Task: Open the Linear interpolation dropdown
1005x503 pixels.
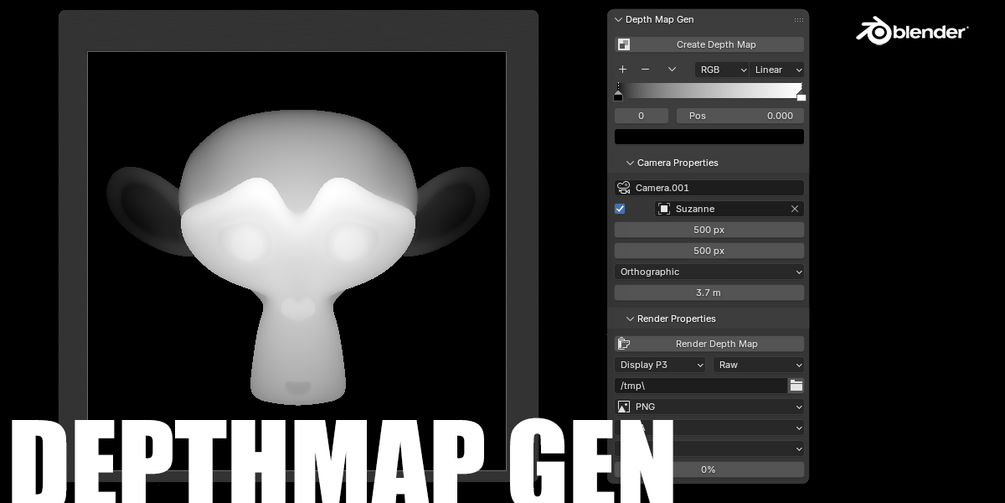Action: click(x=777, y=70)
